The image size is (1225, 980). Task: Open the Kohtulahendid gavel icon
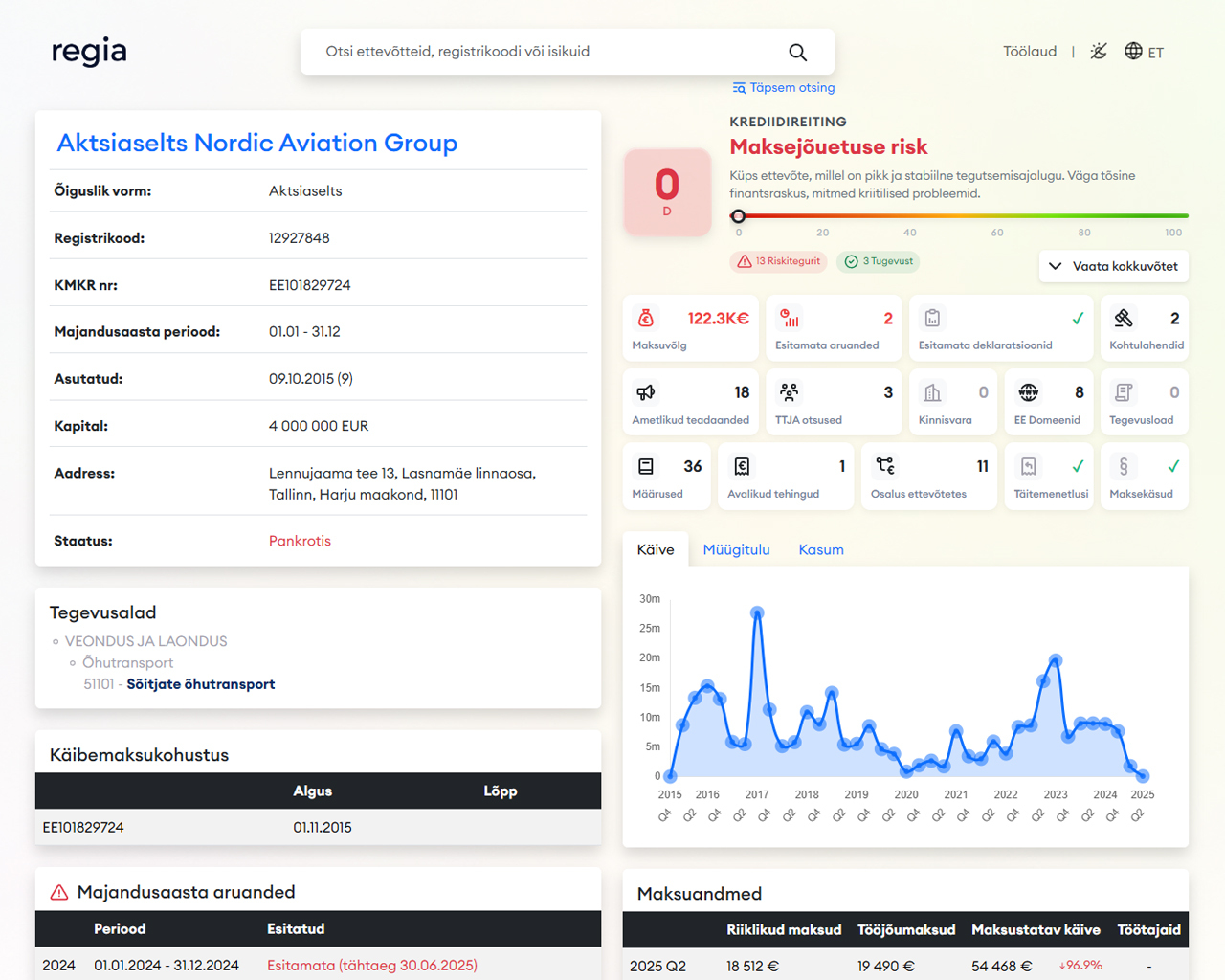[1124, 319]
